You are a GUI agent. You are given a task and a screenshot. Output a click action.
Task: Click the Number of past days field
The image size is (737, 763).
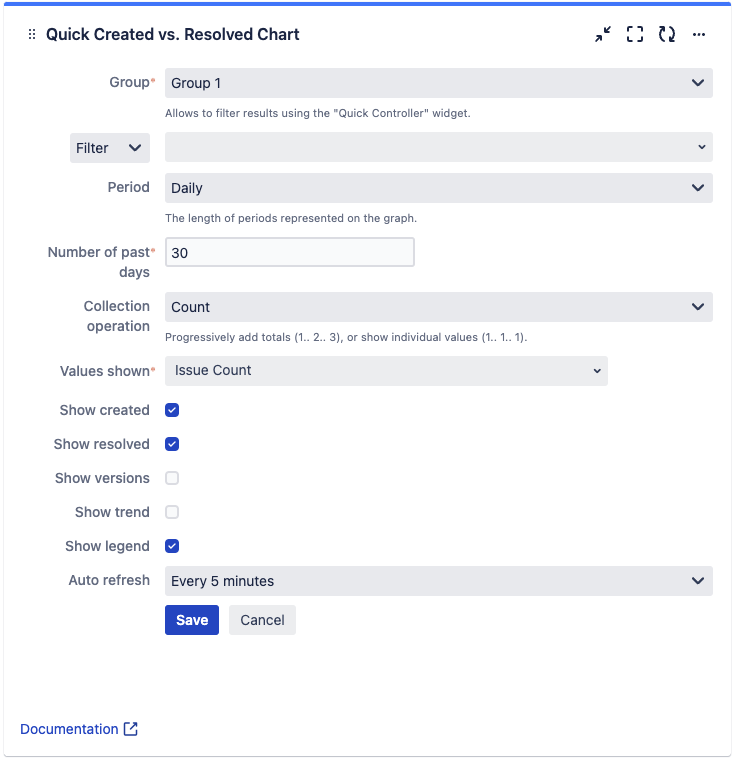pyautogui.click(x=289, y=253)
